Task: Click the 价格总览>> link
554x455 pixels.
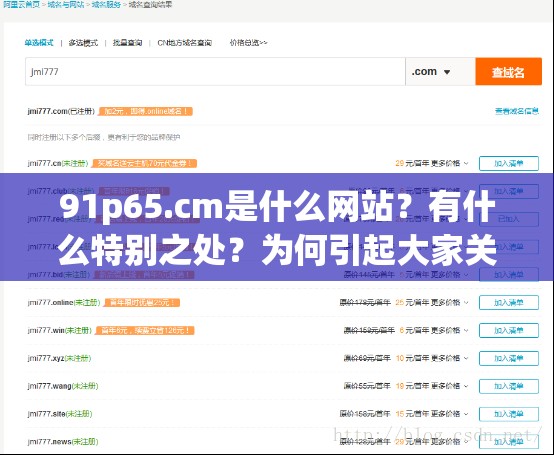Action: (x=248, y=43)
